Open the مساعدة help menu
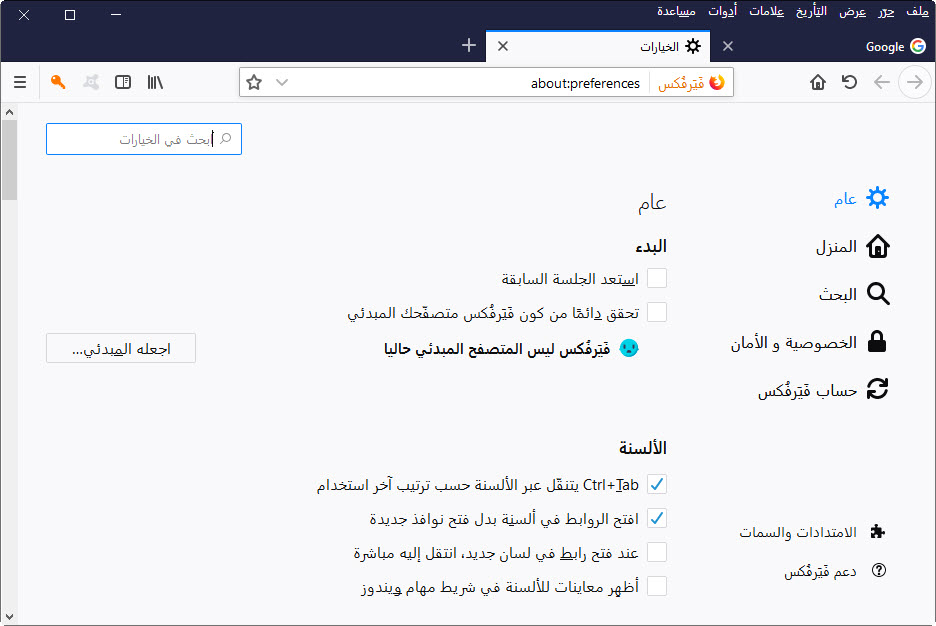 (676, 11)
